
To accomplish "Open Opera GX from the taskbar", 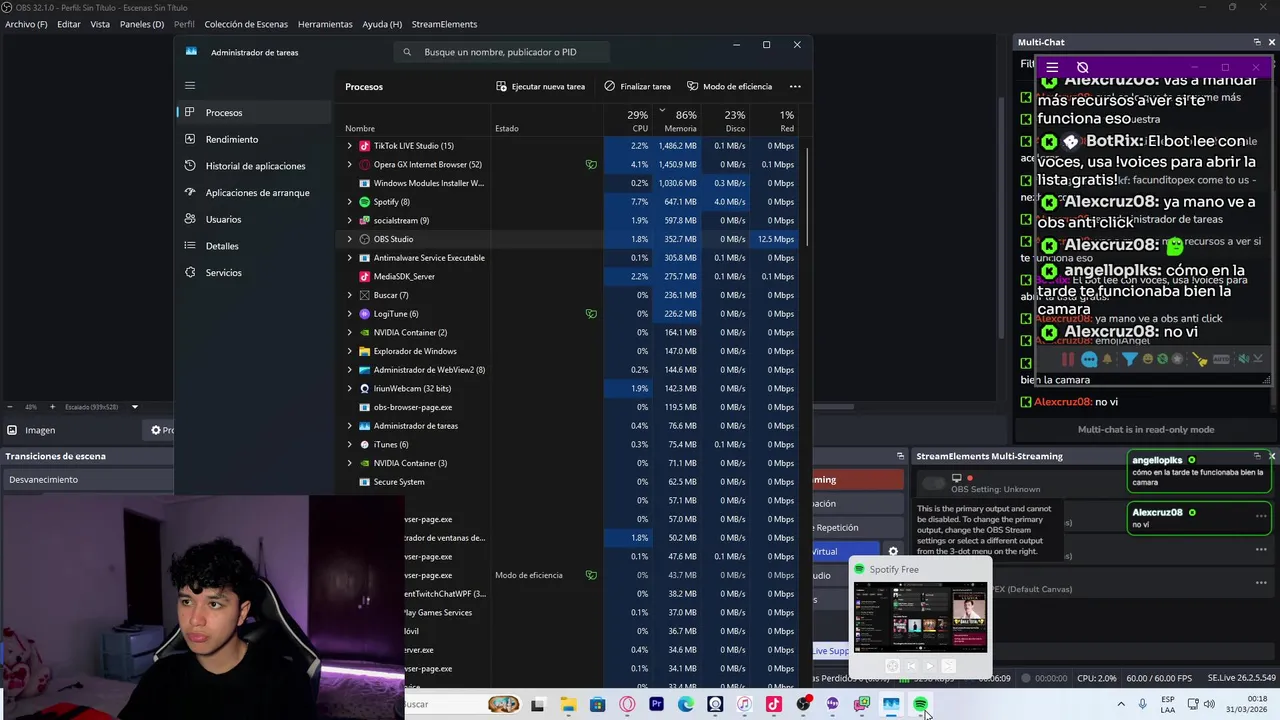I will (627, 705).
